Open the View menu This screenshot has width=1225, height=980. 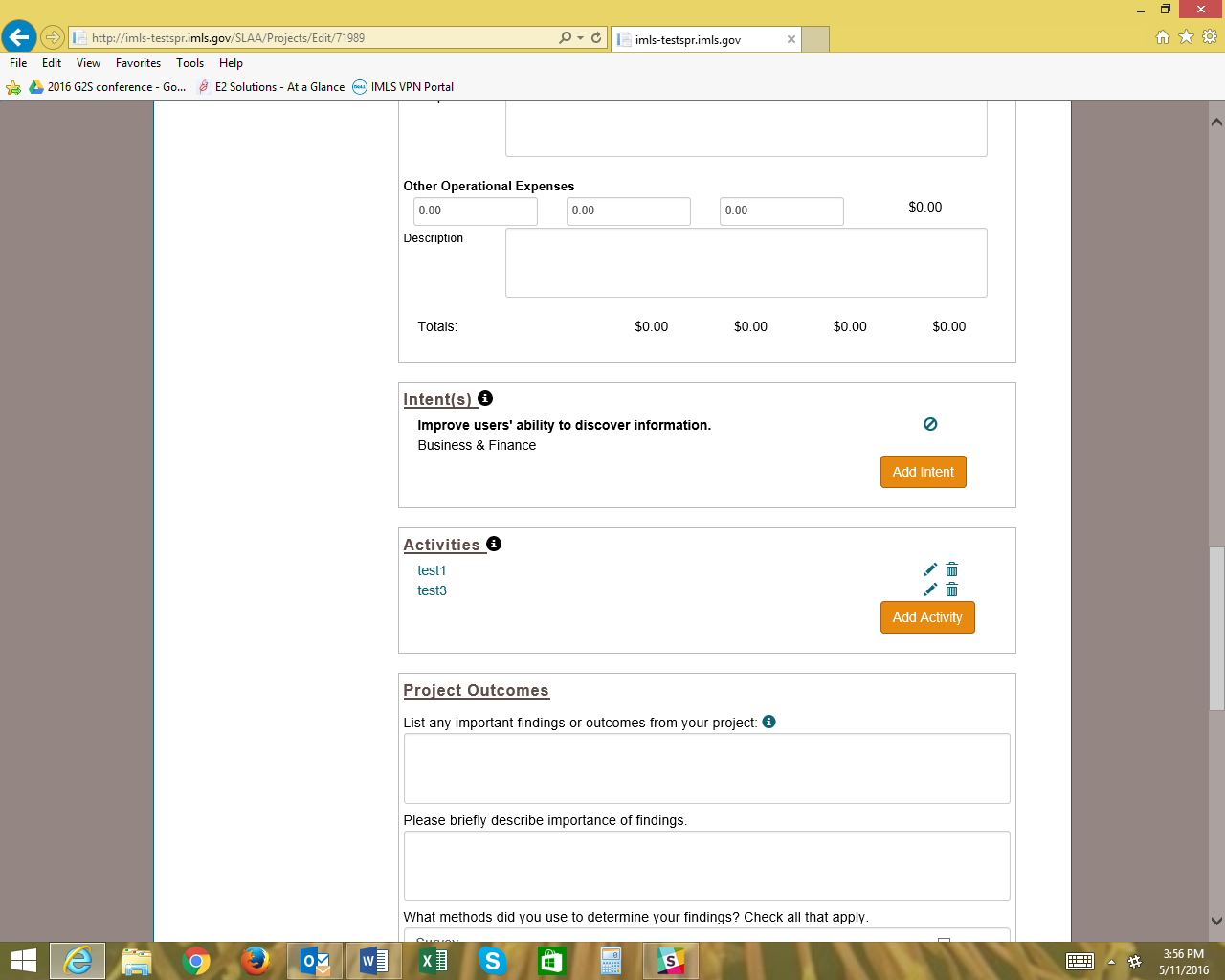(88, 63)
